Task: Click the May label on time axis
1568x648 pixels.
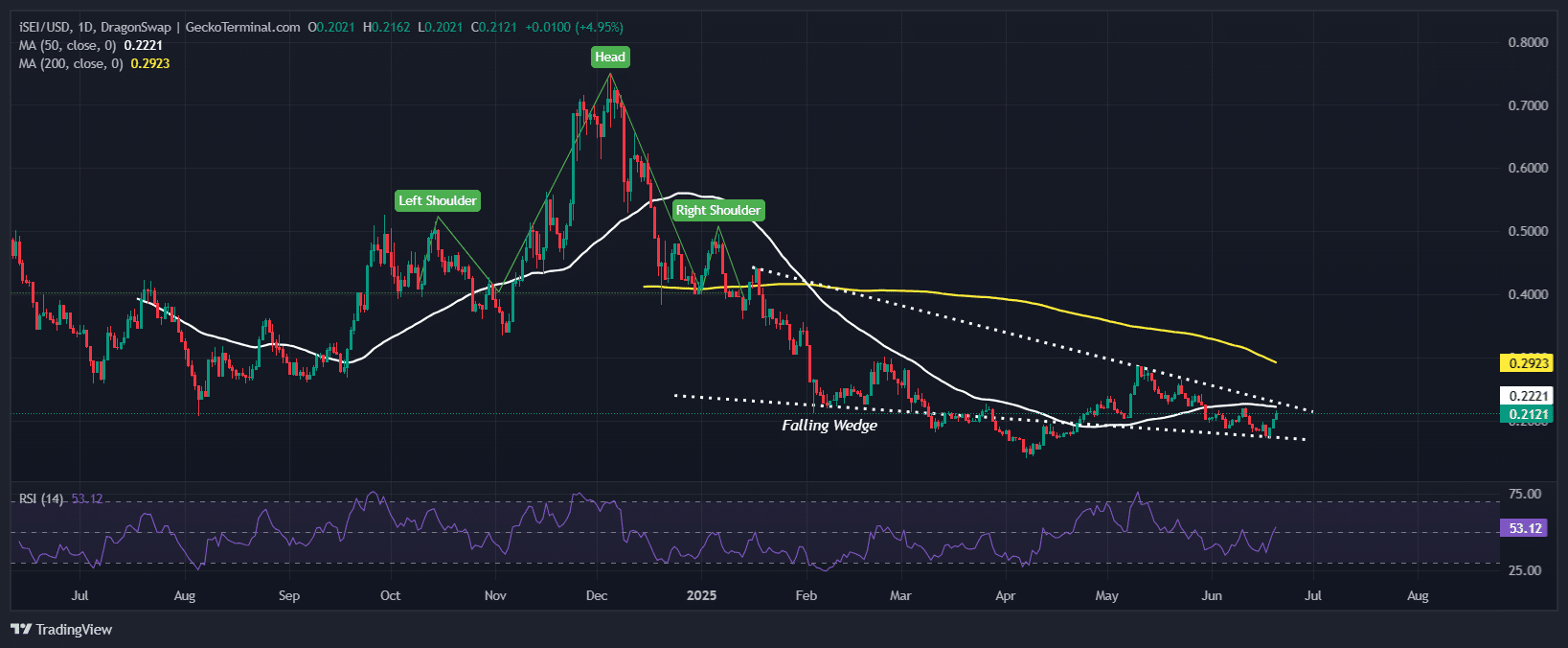Action: [x=1106, y=595]
